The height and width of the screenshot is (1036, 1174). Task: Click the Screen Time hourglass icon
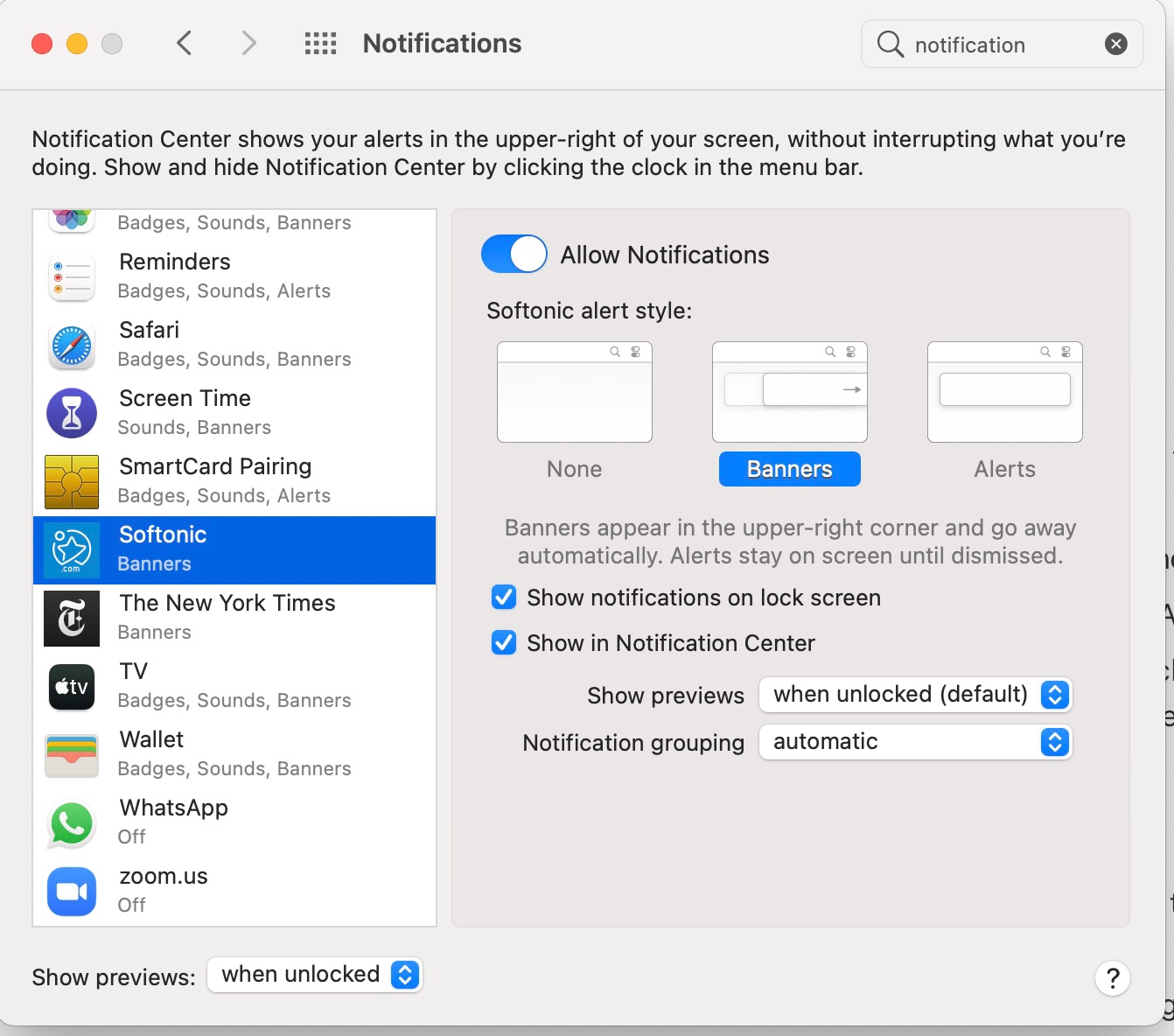pos(72,413)
